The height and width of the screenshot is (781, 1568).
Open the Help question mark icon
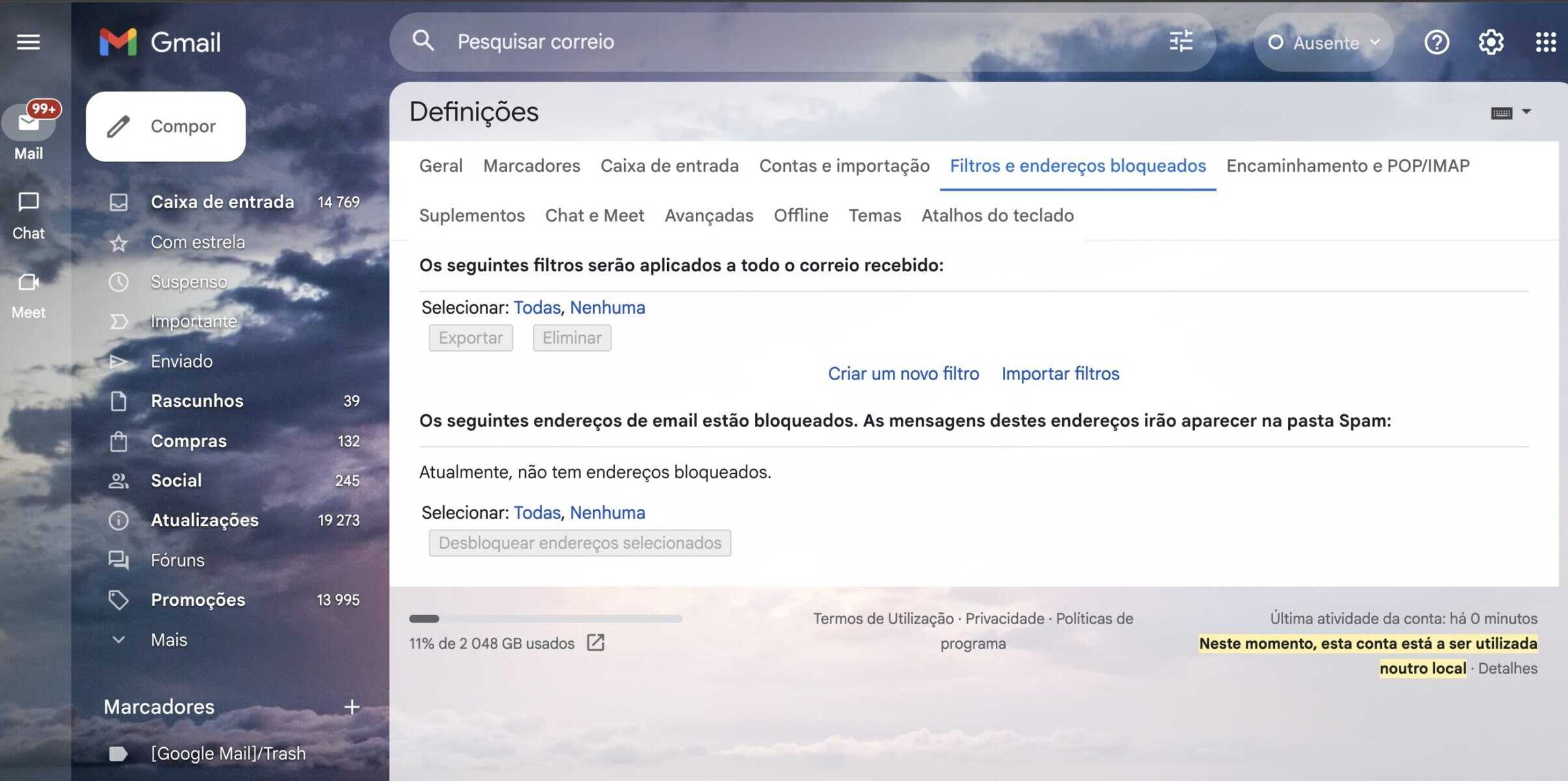click(x=1437, y=42)
